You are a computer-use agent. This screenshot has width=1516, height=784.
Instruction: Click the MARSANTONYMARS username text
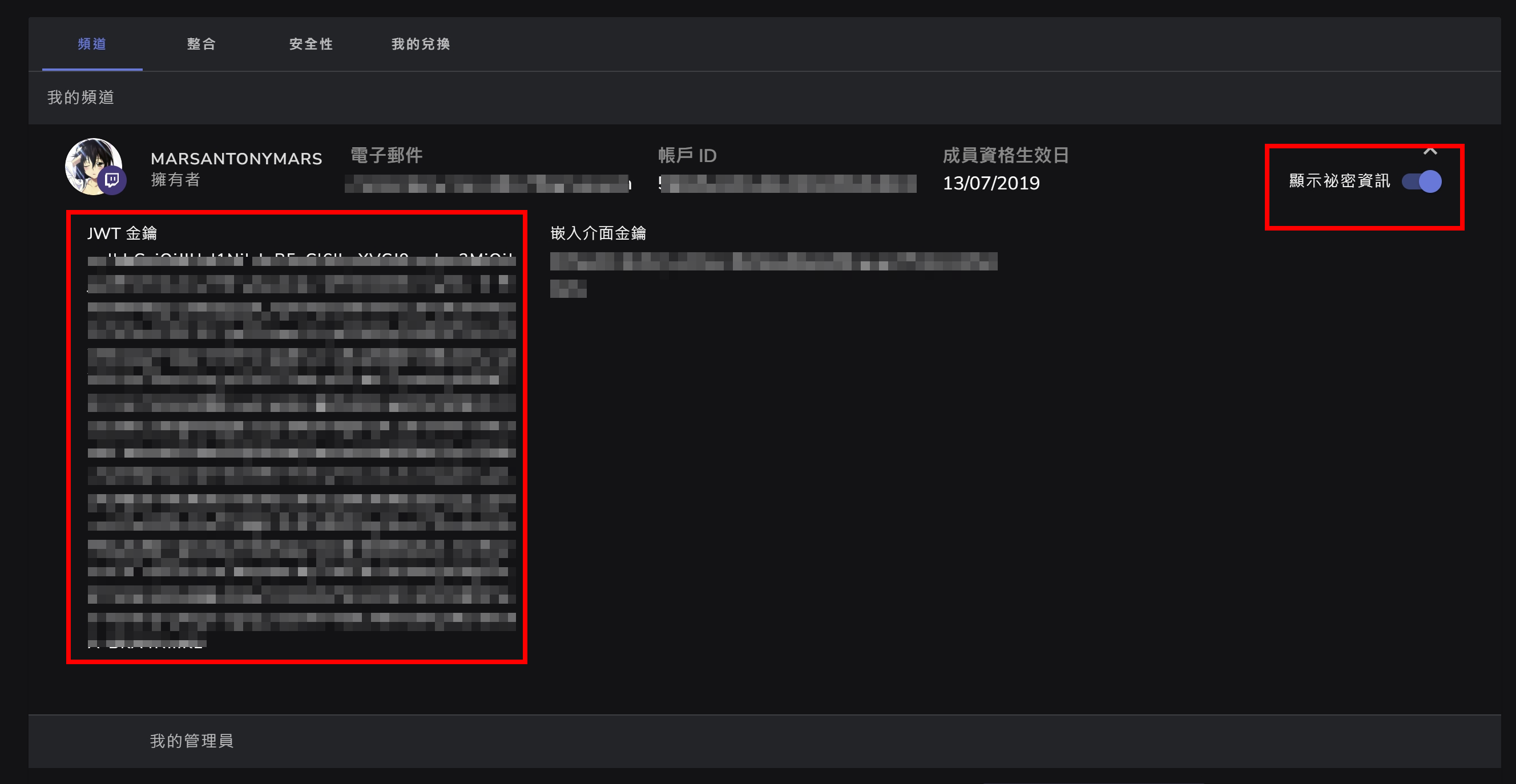[236, 159]
